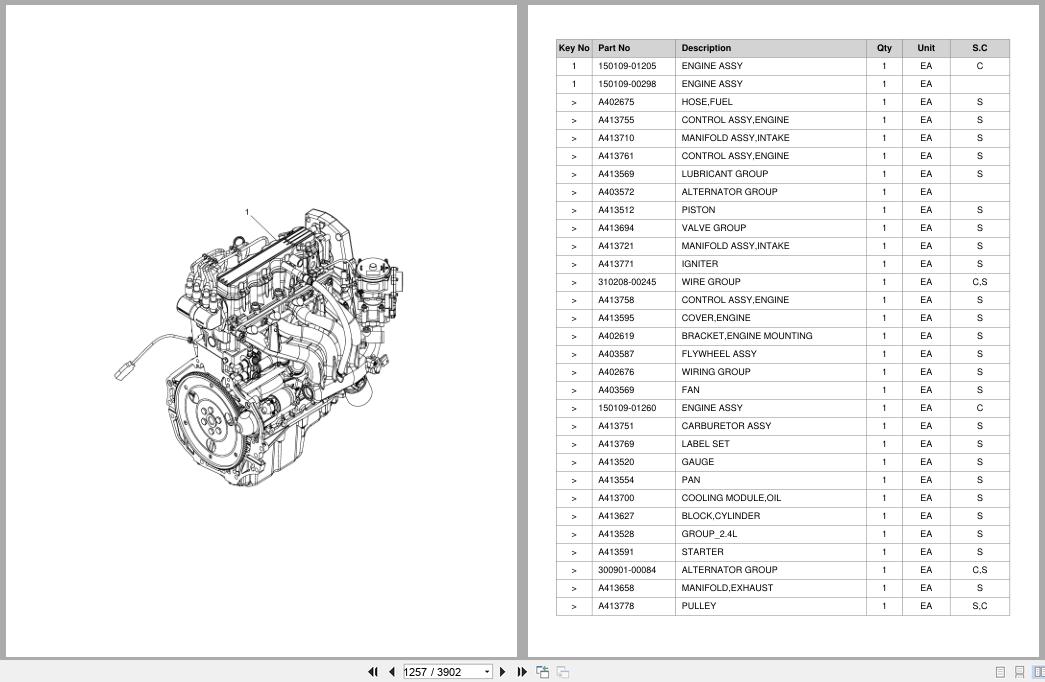Screen dimensions: 1045x682
Task: Select the MANIFOLD,EXHAUST description
Action: pyautogui.click(x=727, y=588)
